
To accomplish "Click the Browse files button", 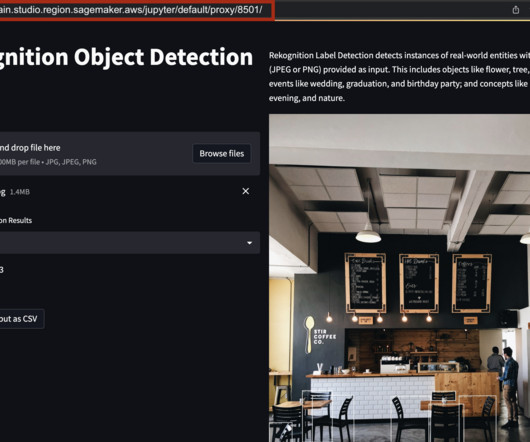I will [222, 153].
